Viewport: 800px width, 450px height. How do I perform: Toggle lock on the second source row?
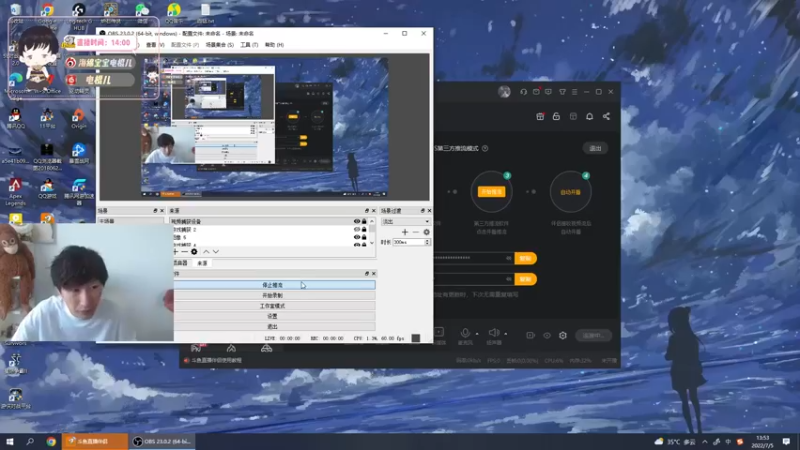point(364,230)
